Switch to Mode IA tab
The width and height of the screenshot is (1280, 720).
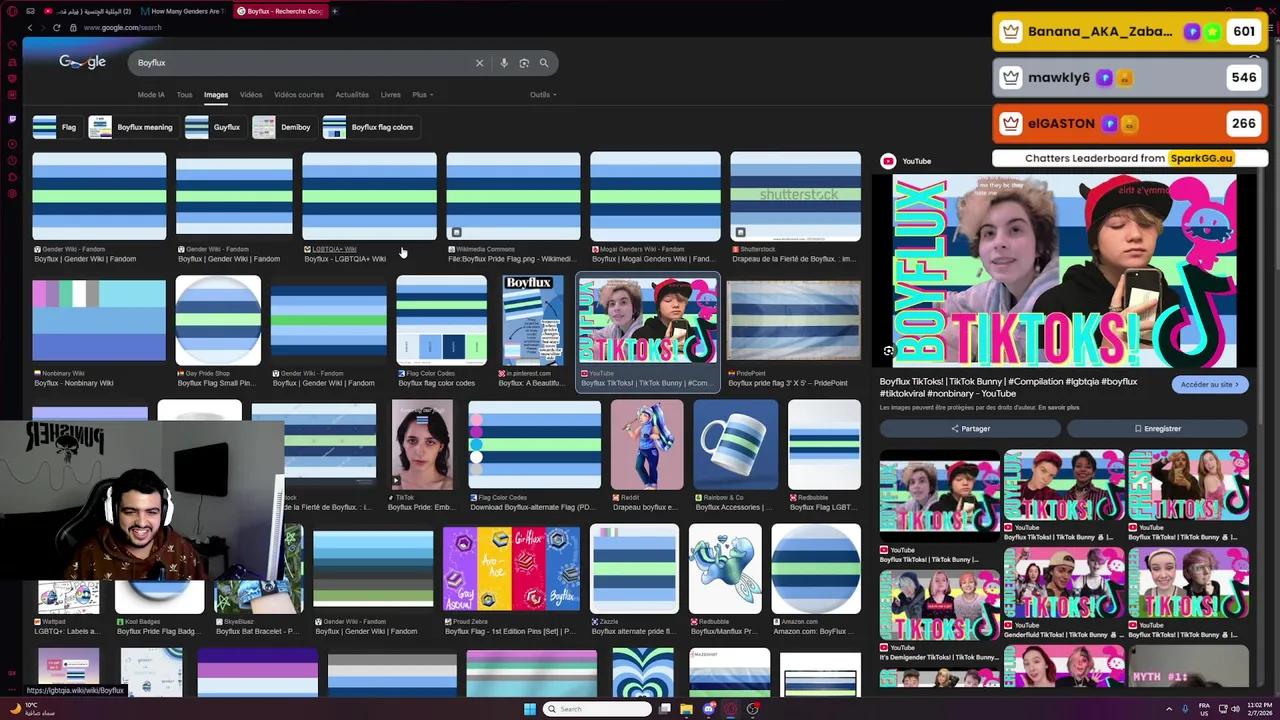pos(151,95)
